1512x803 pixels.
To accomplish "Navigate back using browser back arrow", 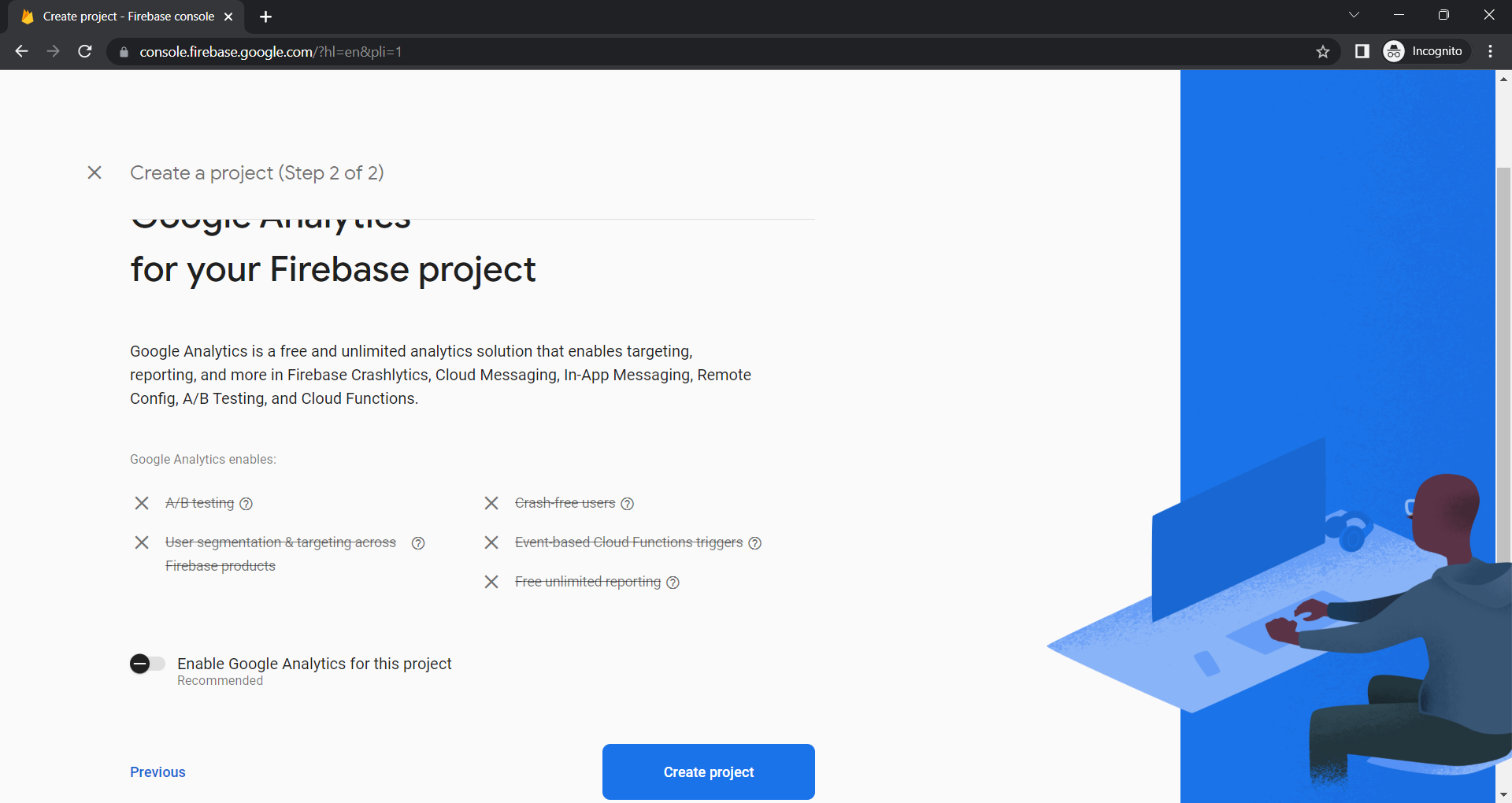I will click(x=21, y=52).
